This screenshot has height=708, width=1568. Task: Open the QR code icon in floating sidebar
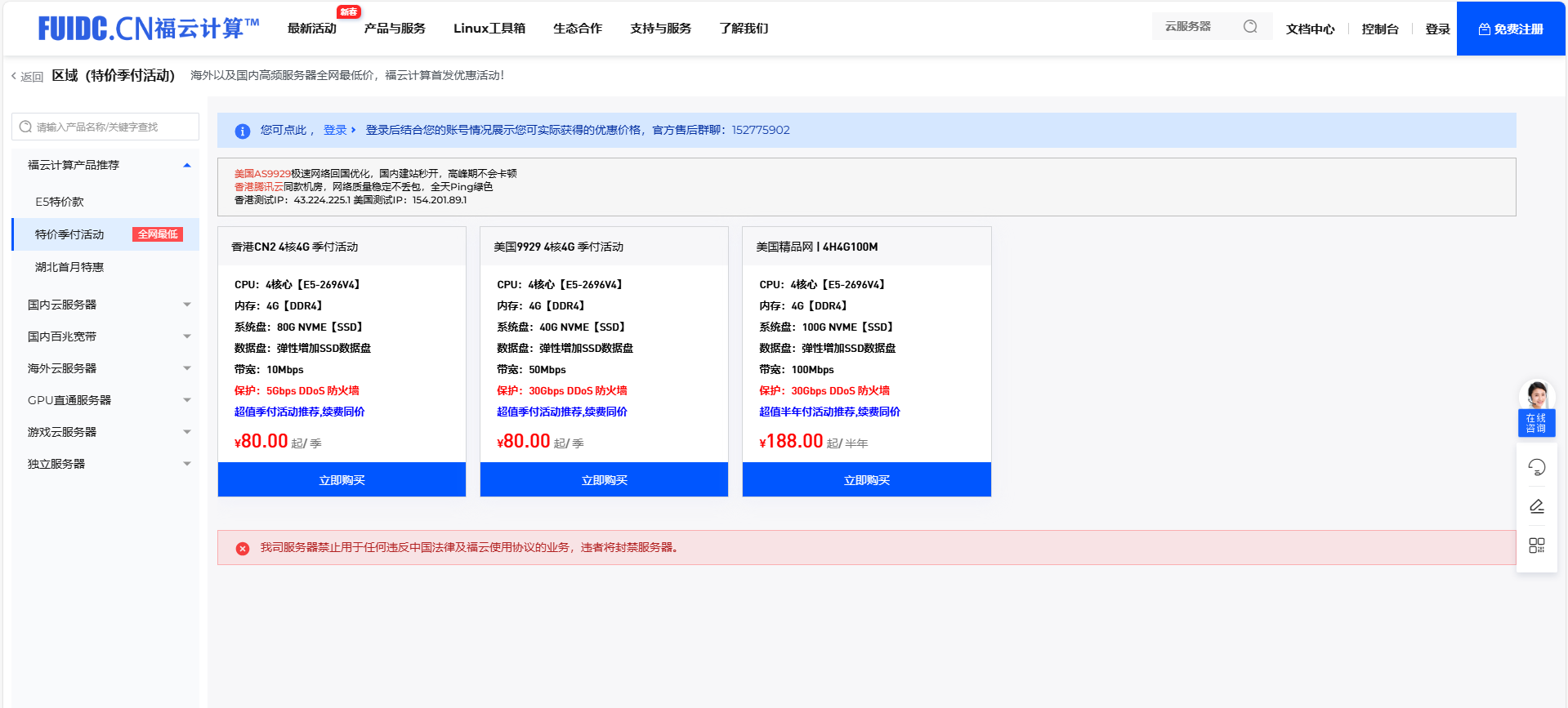[x=1536, y=545]
